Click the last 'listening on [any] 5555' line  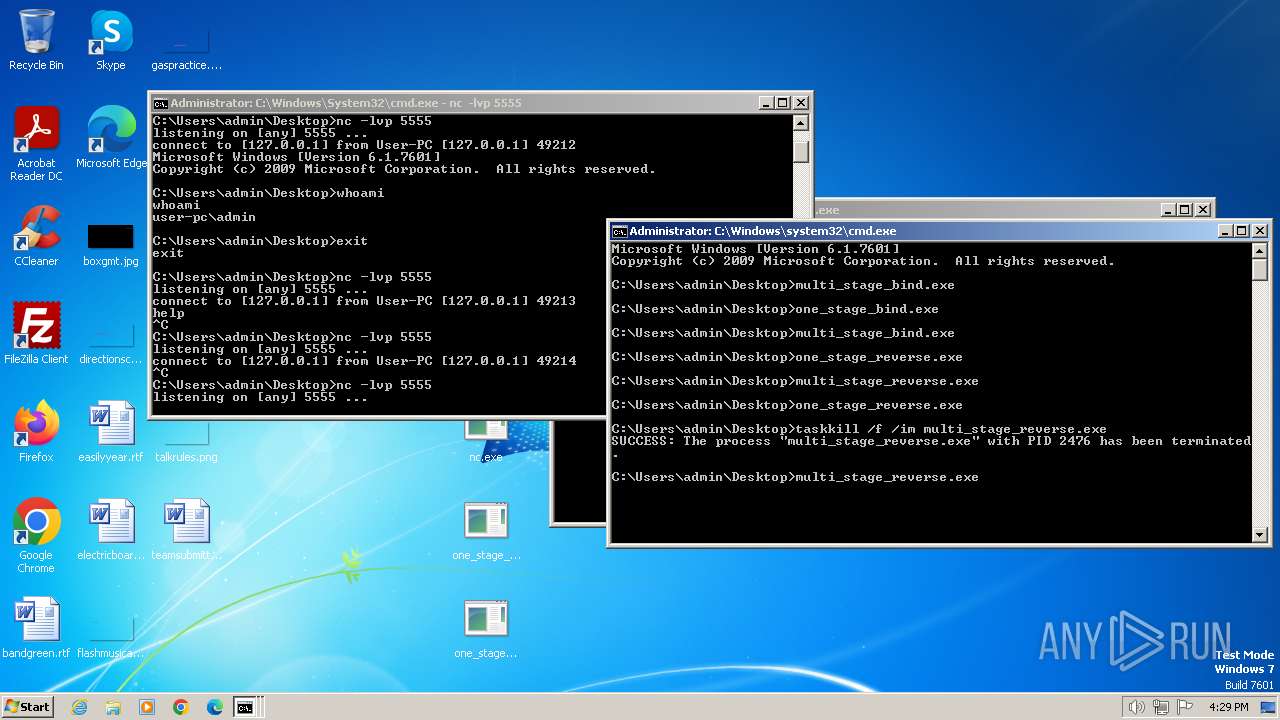click(x=260, y=397)
